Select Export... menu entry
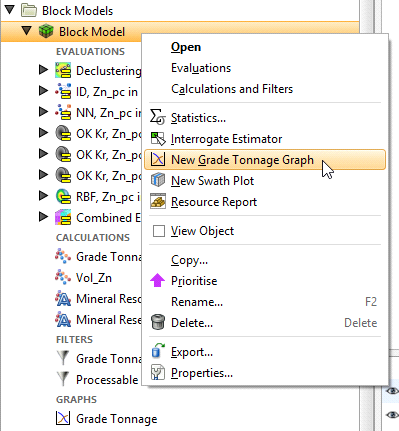The image size is (399, 431). tap(265, 352)
